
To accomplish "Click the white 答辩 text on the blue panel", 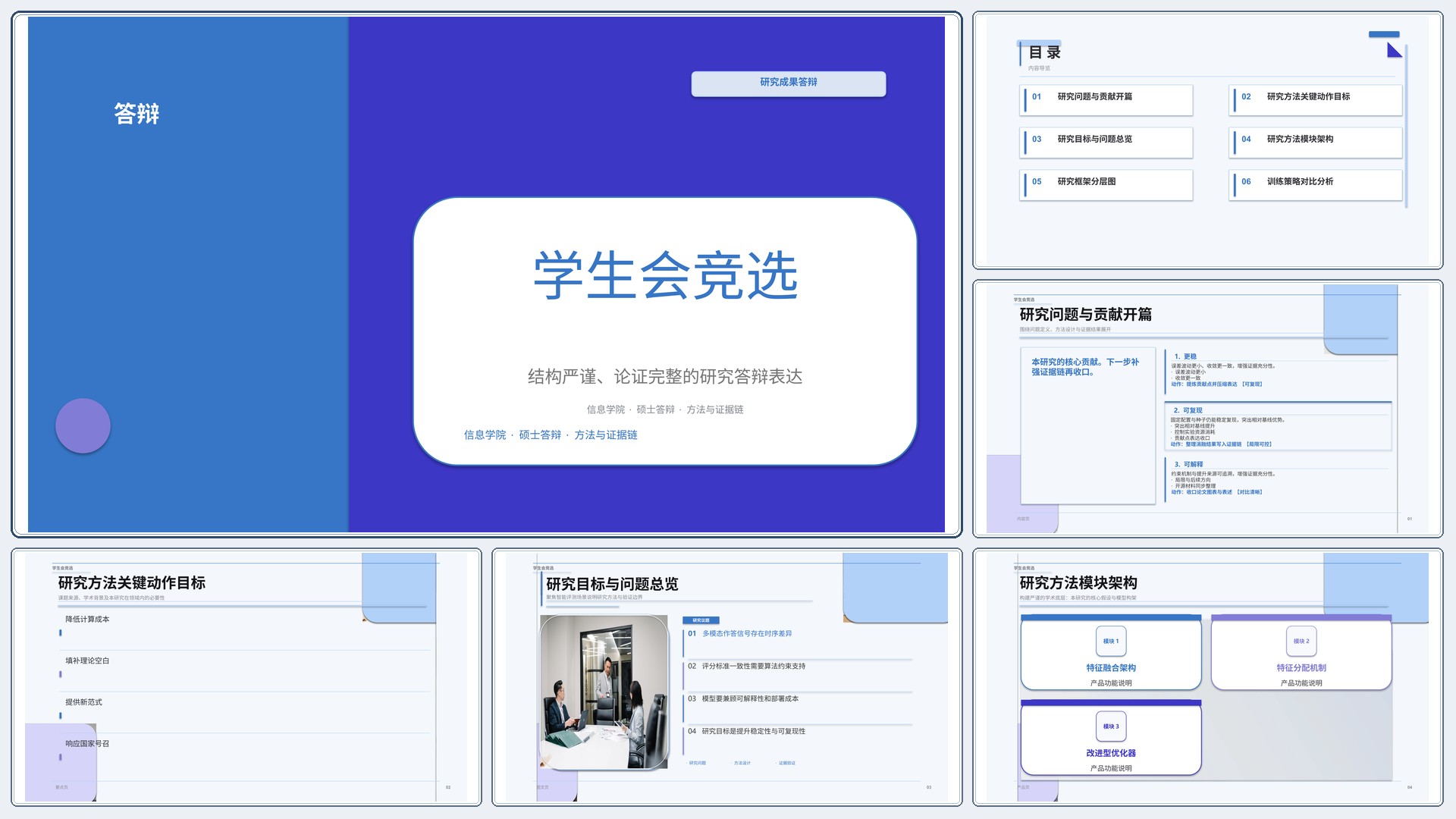I will pyautogui.click(x=136, y=114).
